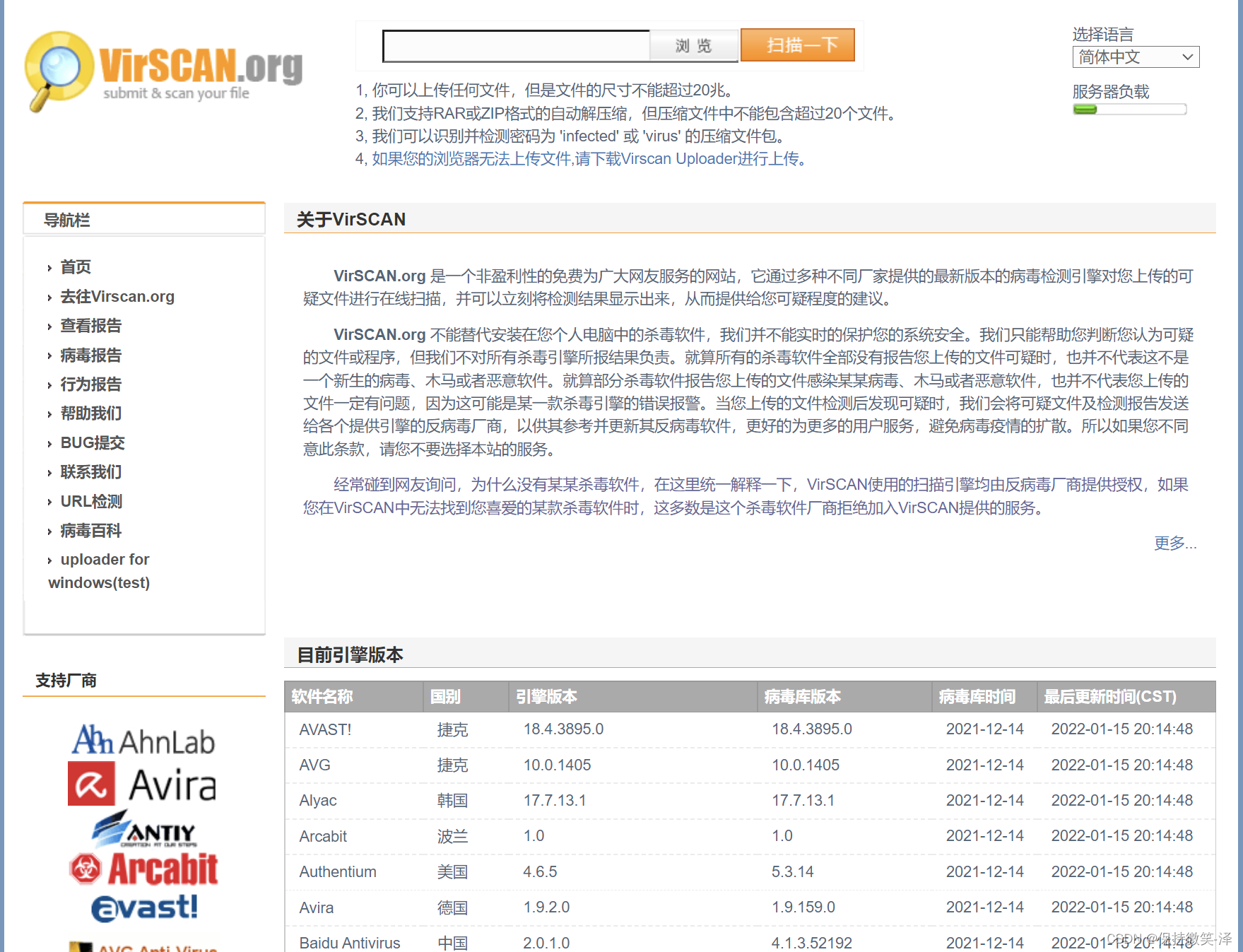
Task: Open uploader for windows(test) link
Action: pos(99,571)
